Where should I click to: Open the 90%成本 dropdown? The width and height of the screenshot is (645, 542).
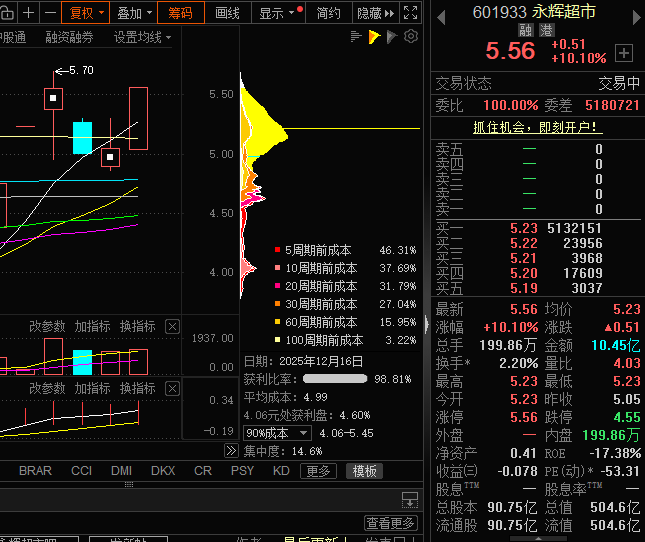(x=277, y=433)
